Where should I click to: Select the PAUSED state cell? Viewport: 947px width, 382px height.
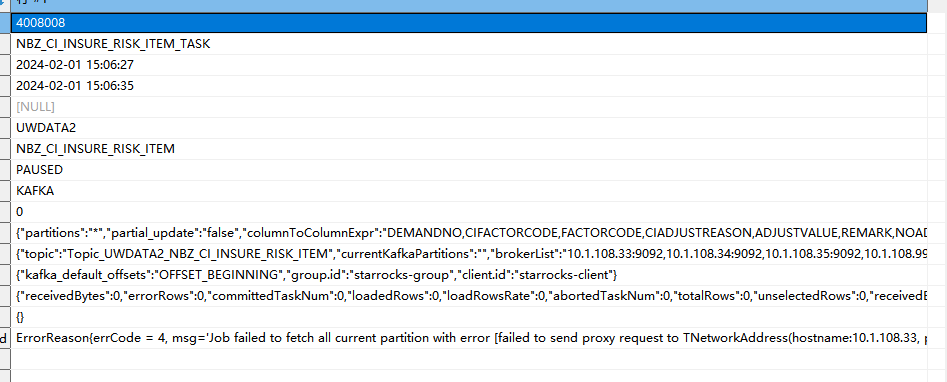(x=469, y=170)
